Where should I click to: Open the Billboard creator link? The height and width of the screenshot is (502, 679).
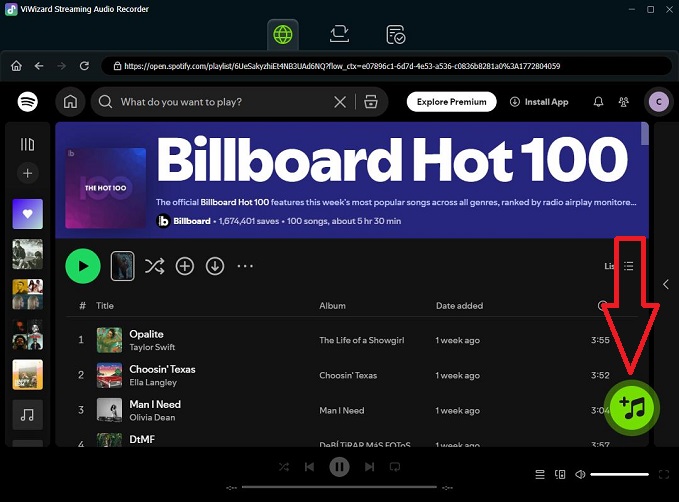pyautogui.click(x=192, y=221)
